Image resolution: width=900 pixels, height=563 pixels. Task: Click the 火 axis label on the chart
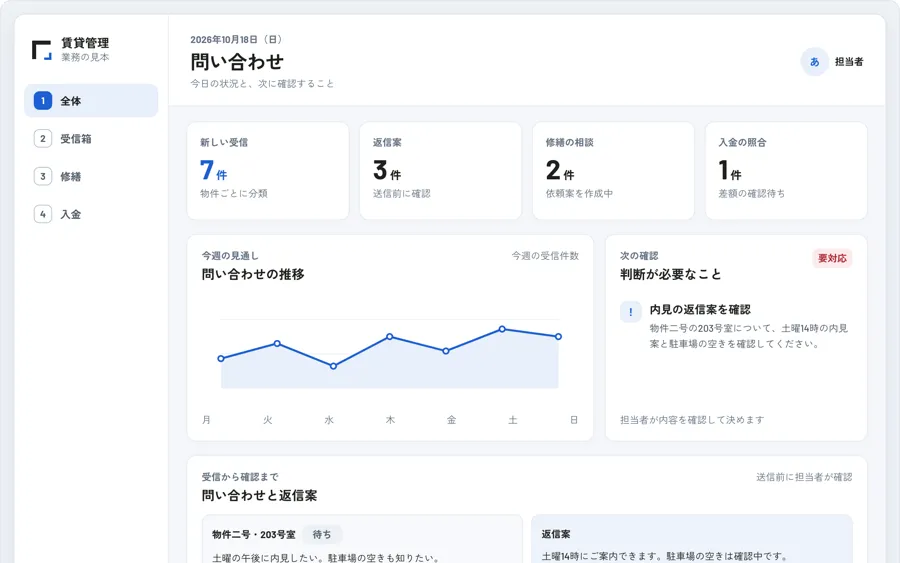coord(267,420)
